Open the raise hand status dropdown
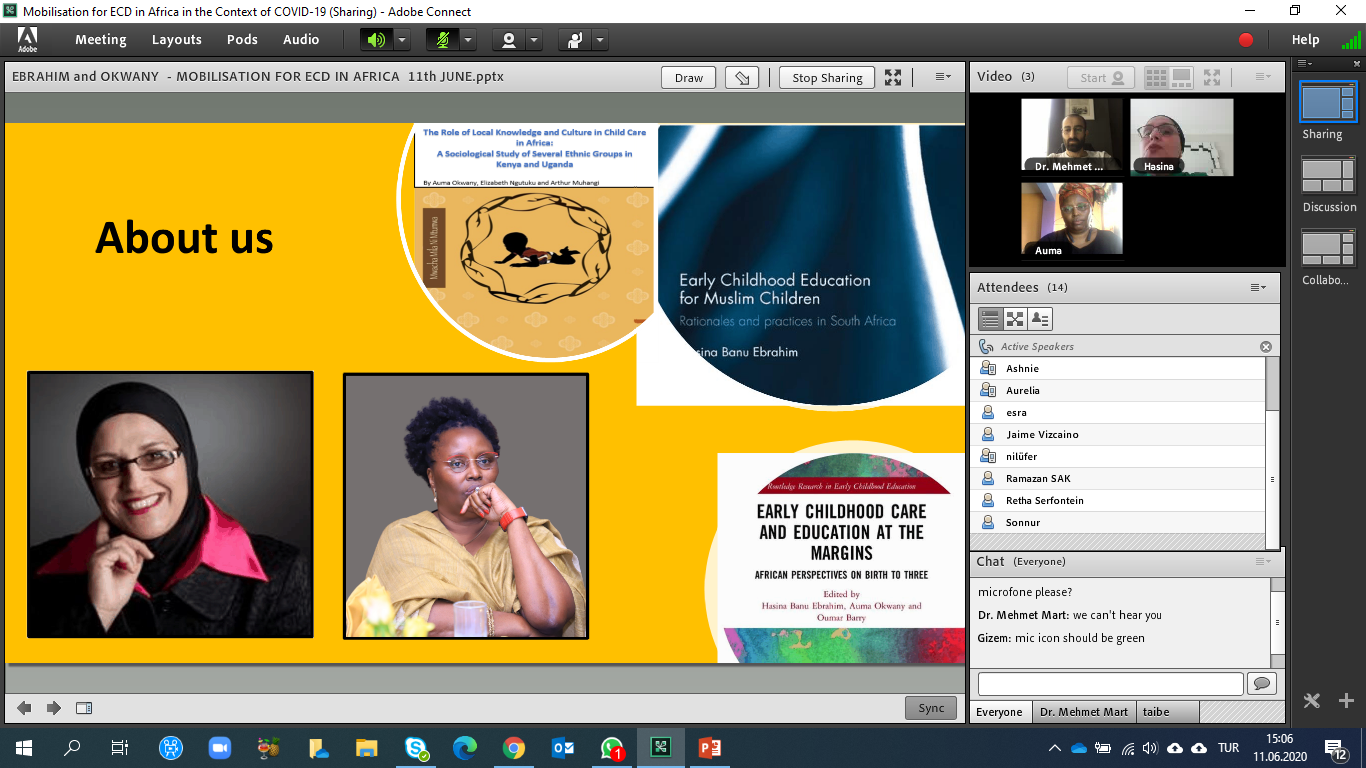This screenshot has width=1366, height=768. [x=600, y=40]
